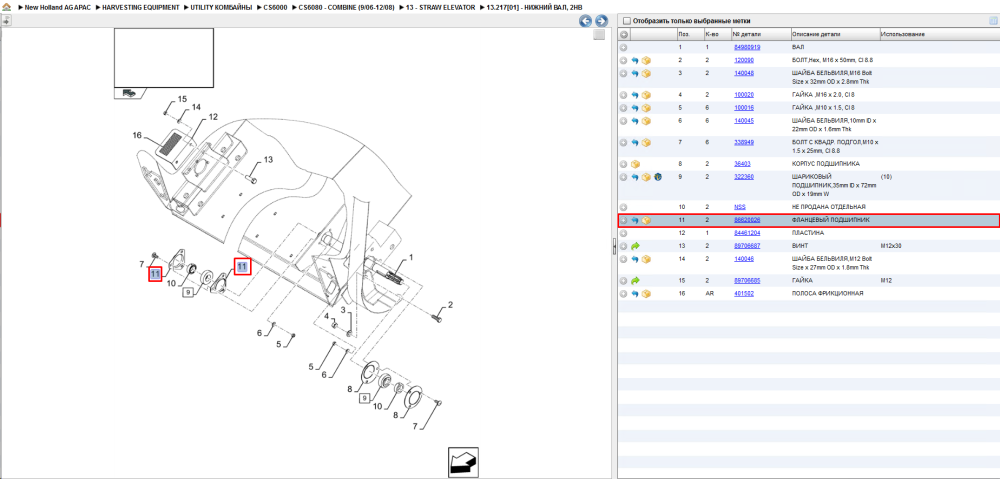This screenshot has height=479, width=1000.
Task: Open part number link 120090
Action: coord(744,60)
